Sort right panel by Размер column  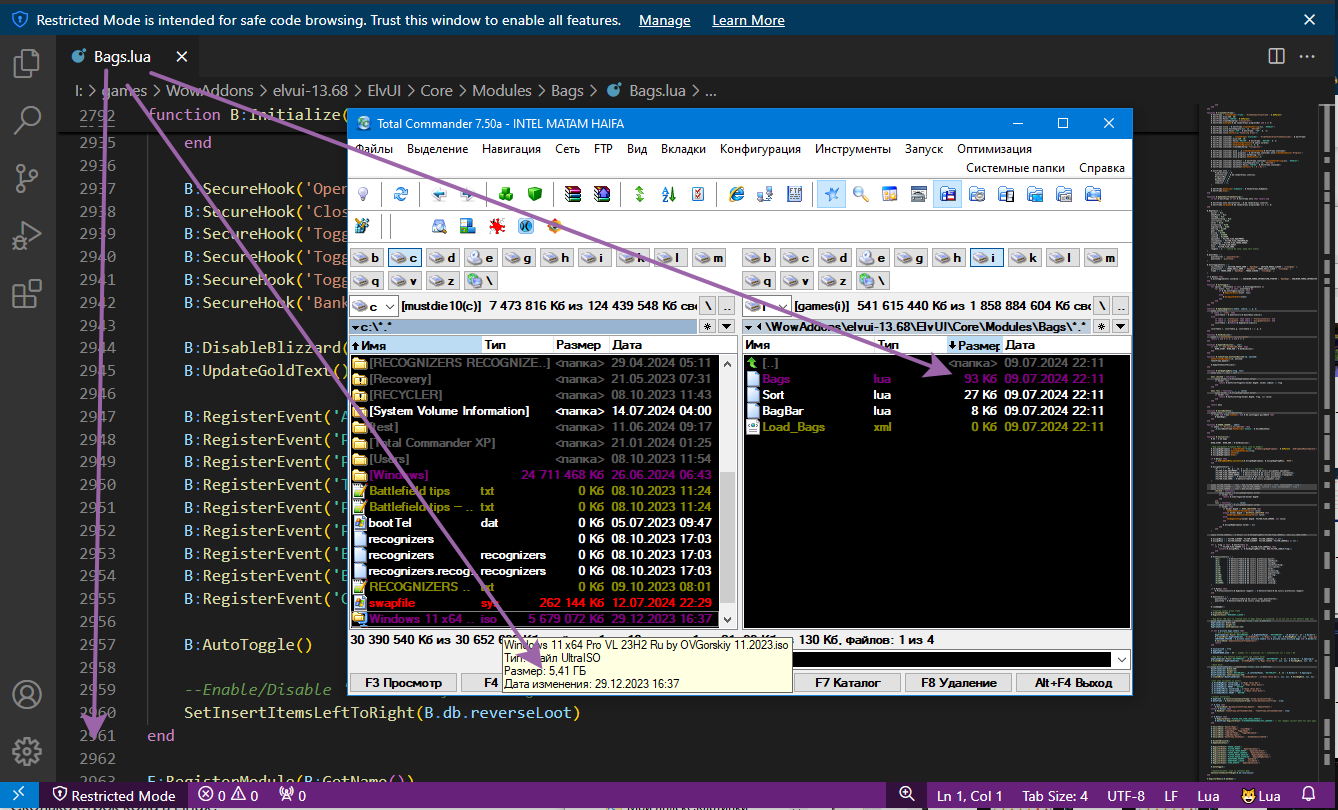tap(974, 344)
